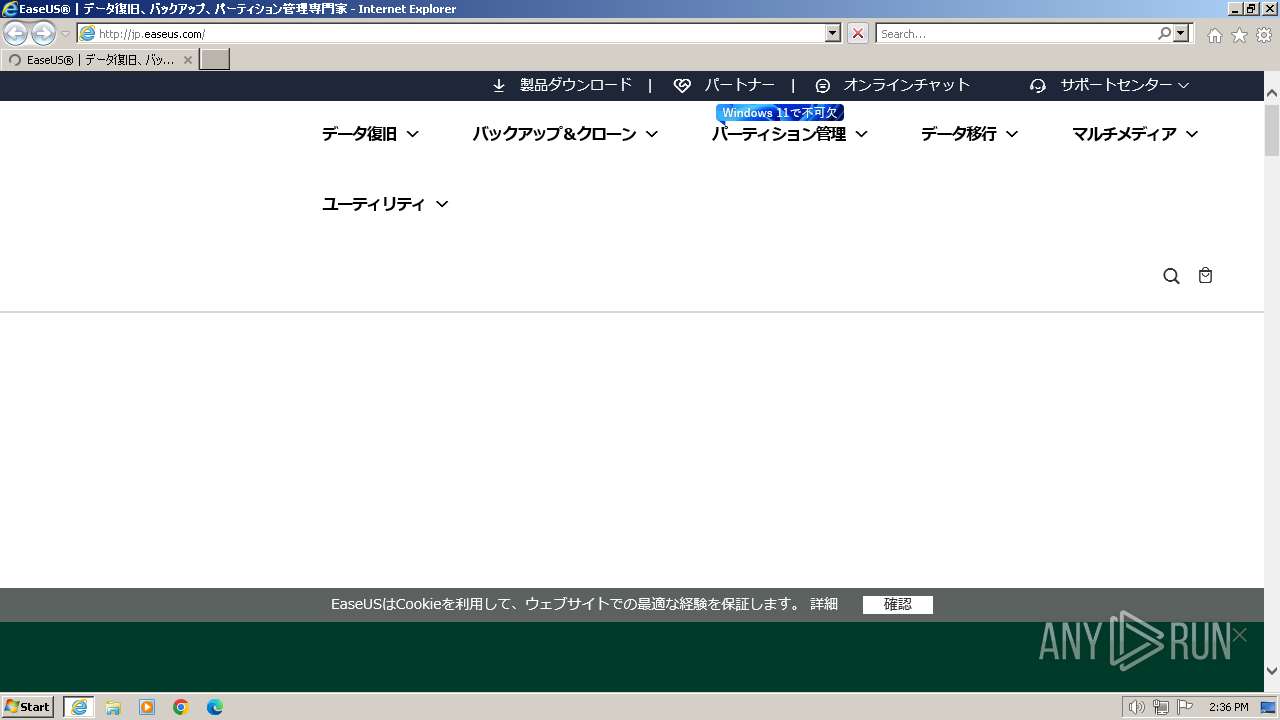Viewport: 1280px width, 720px height.
Task: Click the download arrow icon next to 製品ダウンロード
Action: [499, 86]
